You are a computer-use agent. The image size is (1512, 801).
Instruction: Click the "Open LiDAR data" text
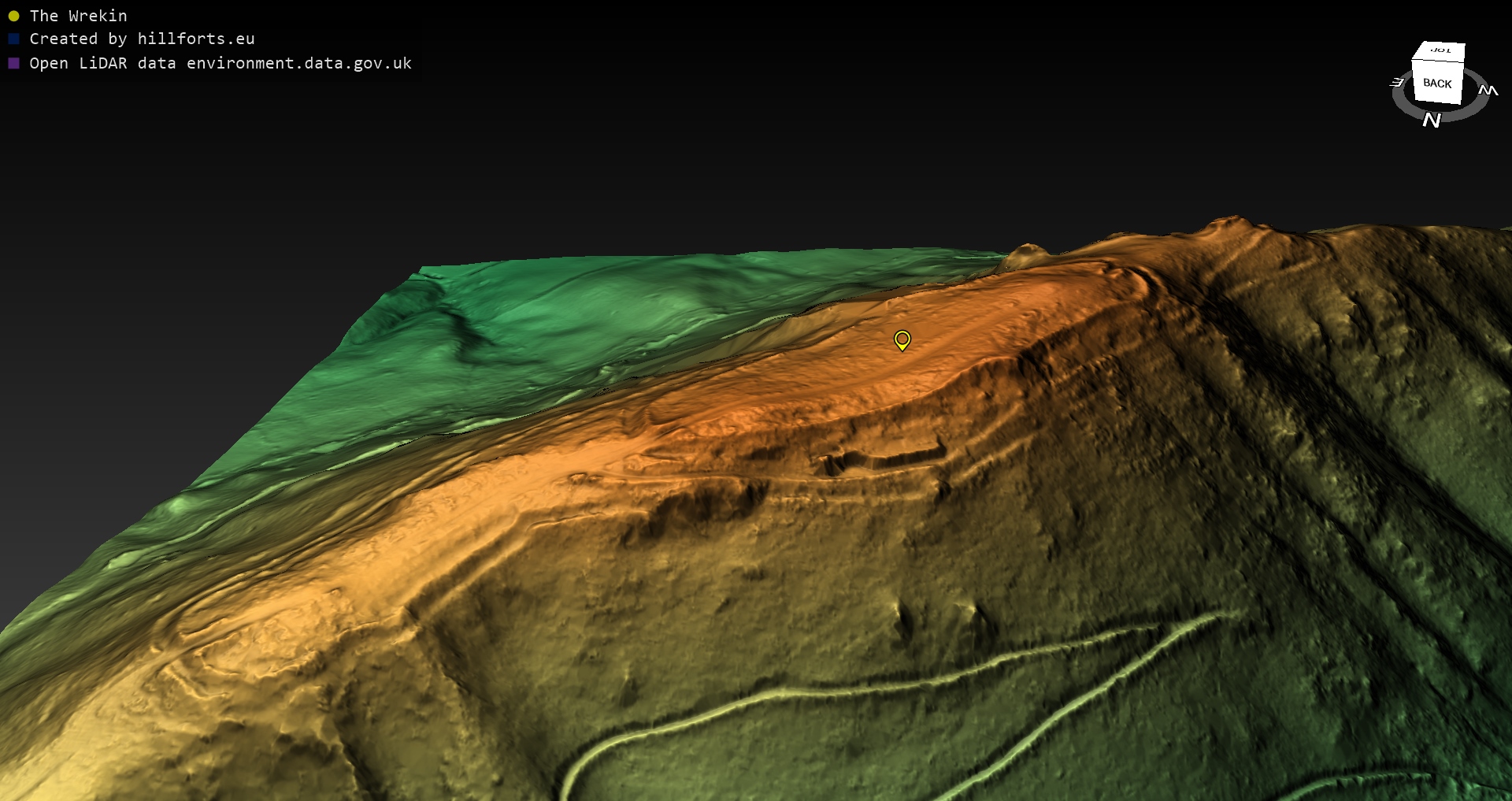102,63
